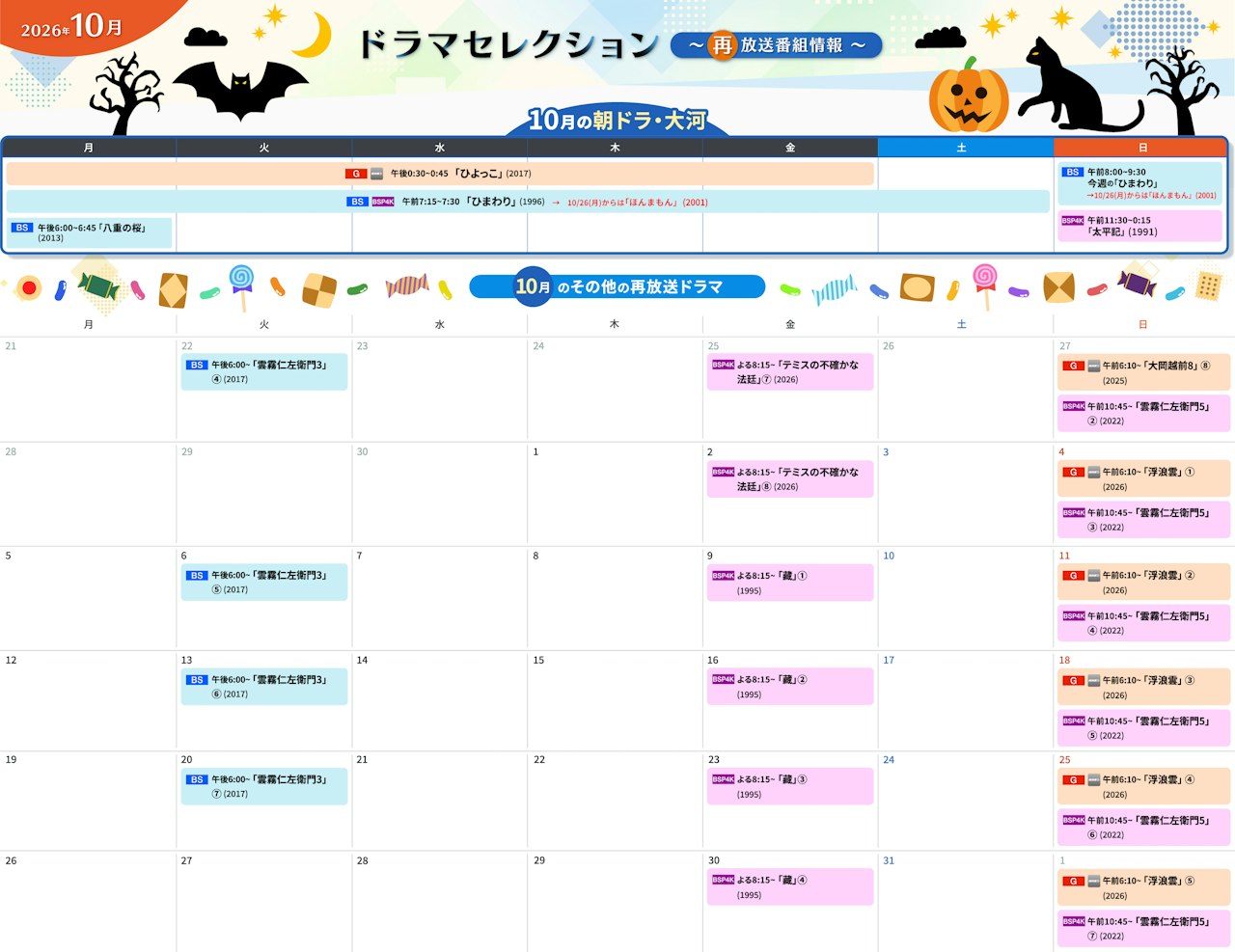
Task: Click the BS badge on 雲霧仁左衛門3 ⑦ entry
Action: coord(197,779)
